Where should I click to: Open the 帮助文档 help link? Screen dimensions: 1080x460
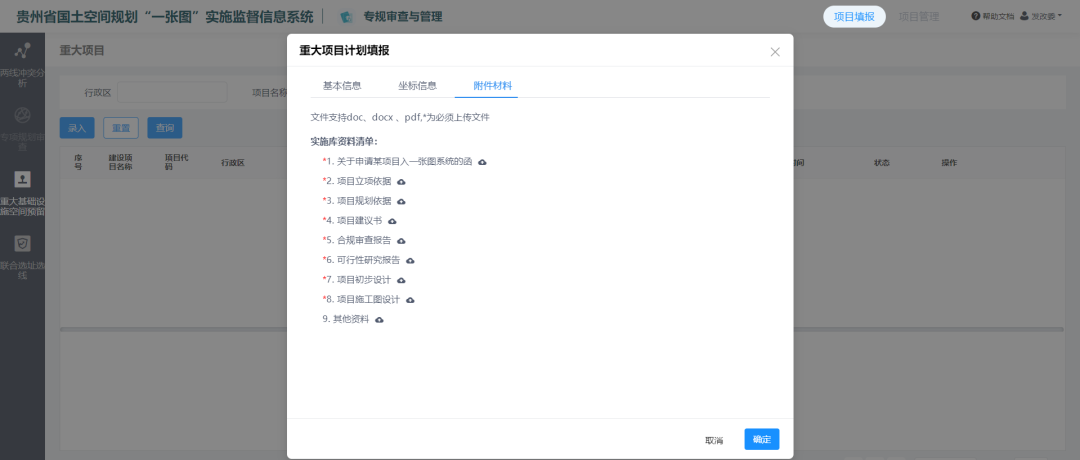tap(992, 17)
